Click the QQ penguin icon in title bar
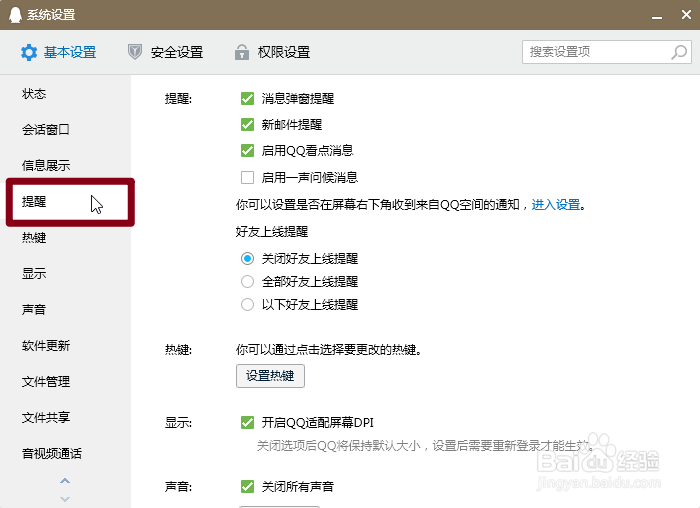 15,15
